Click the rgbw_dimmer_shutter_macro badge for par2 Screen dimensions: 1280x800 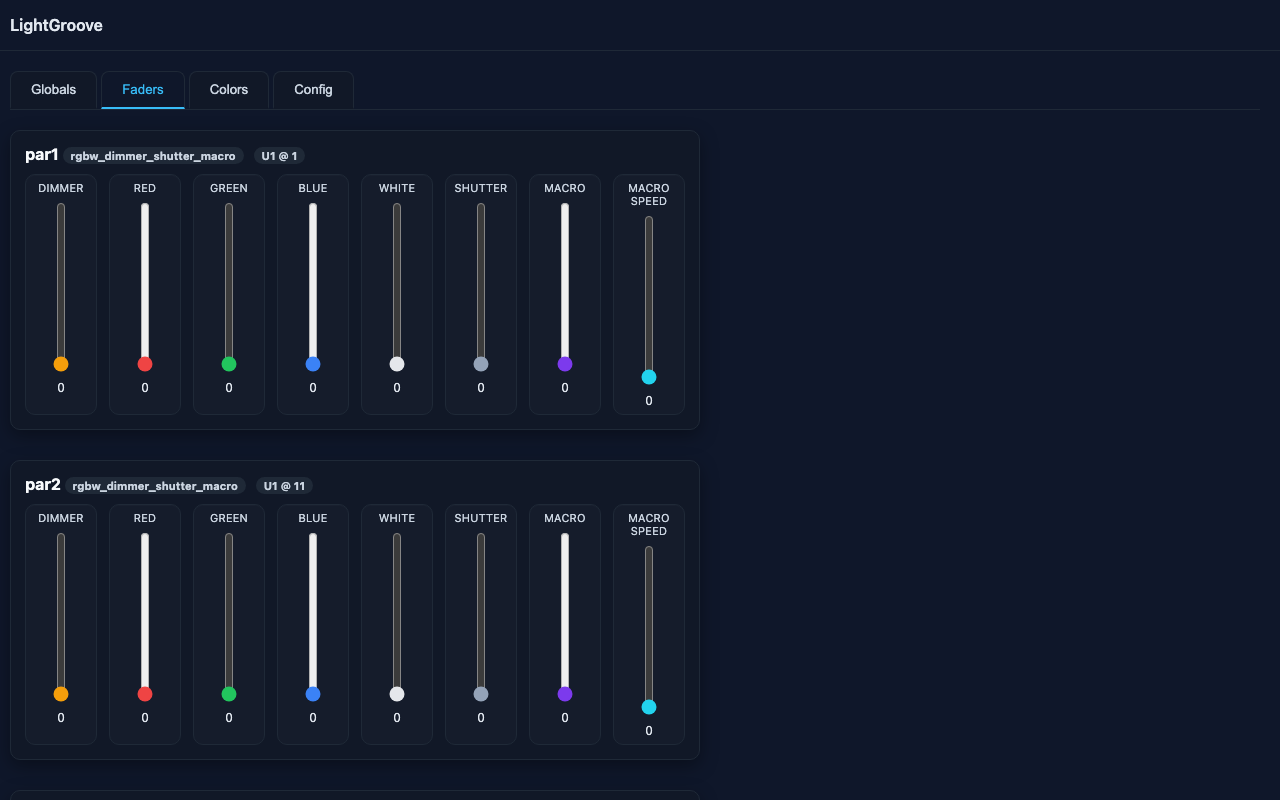(155, 485)
